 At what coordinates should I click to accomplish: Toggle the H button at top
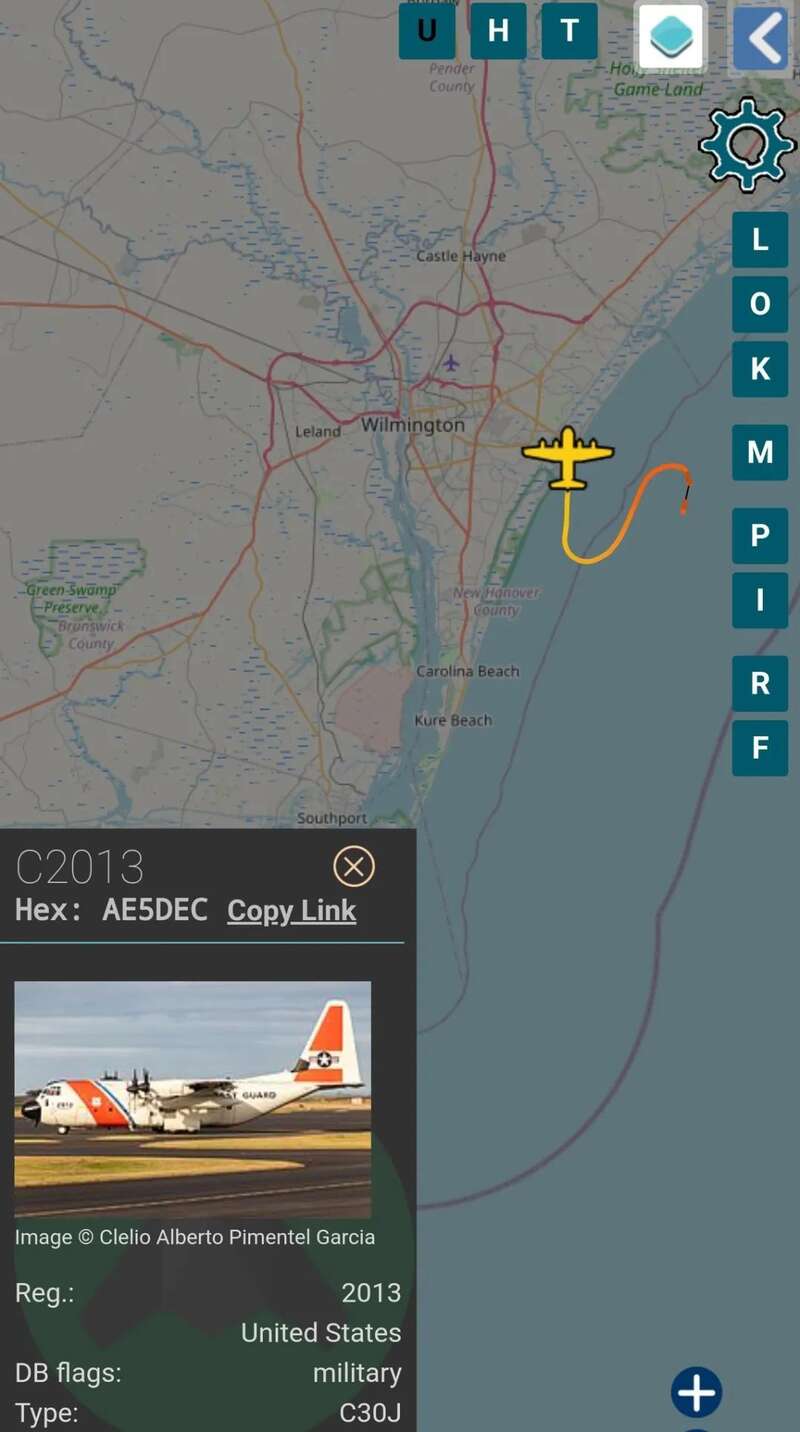click(x=498, y=31)
